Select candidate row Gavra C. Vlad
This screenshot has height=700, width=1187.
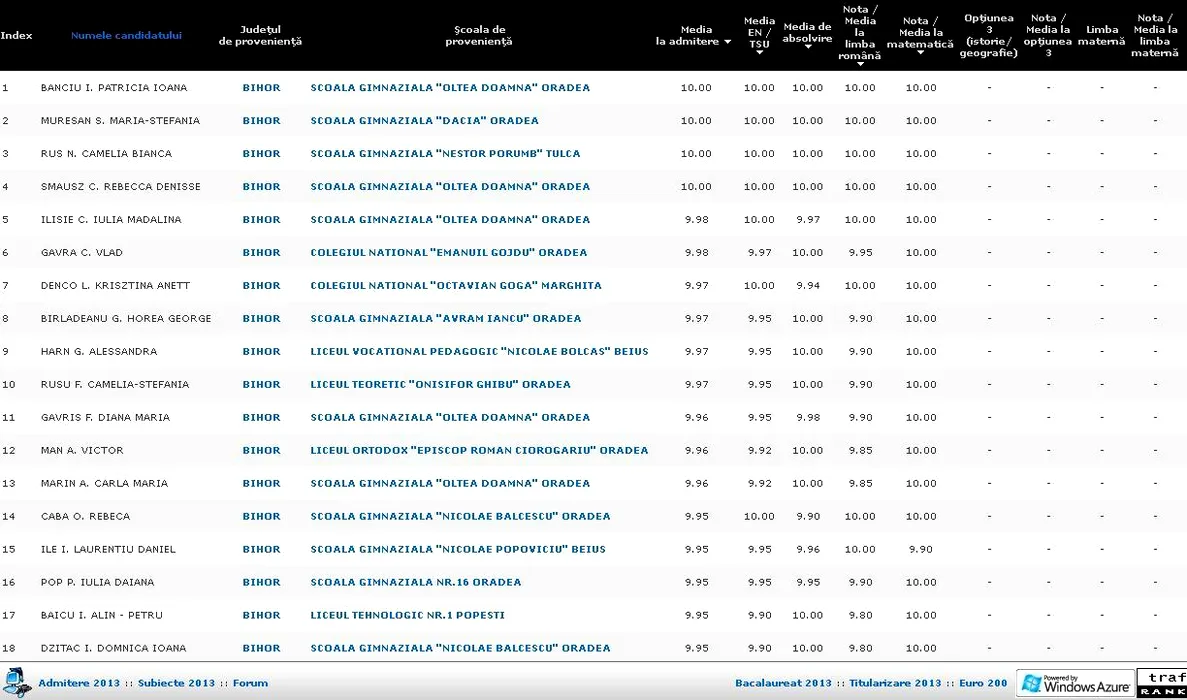point(68,253)
